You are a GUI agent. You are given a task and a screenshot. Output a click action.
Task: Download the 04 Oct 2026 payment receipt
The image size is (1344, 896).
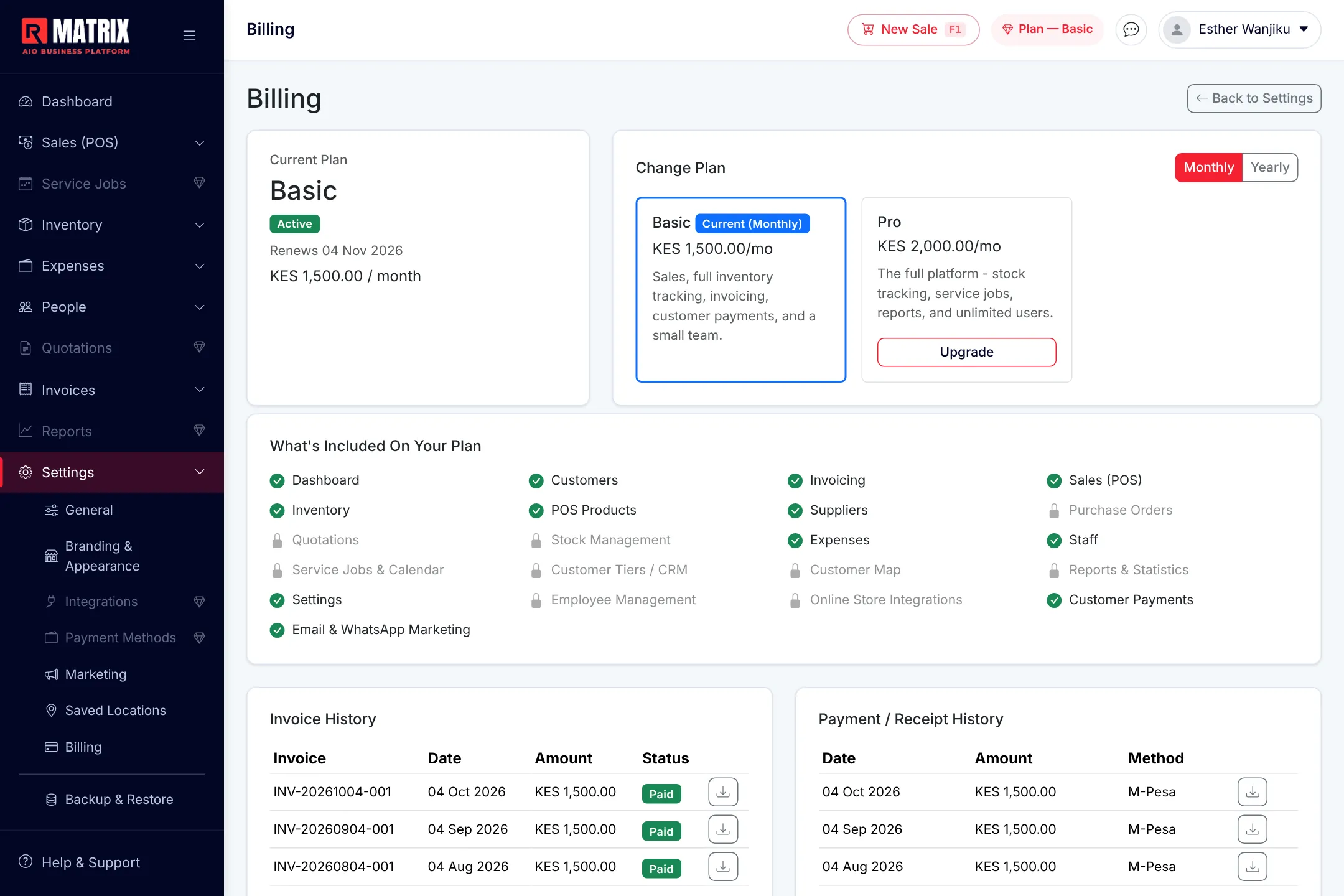click(1253, 792)
